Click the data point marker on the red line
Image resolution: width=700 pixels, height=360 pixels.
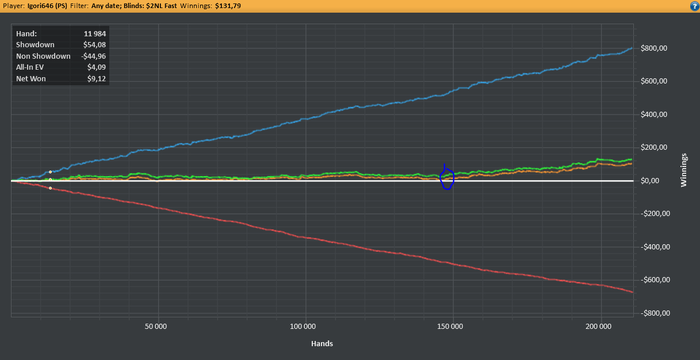[x=50, y=188]
